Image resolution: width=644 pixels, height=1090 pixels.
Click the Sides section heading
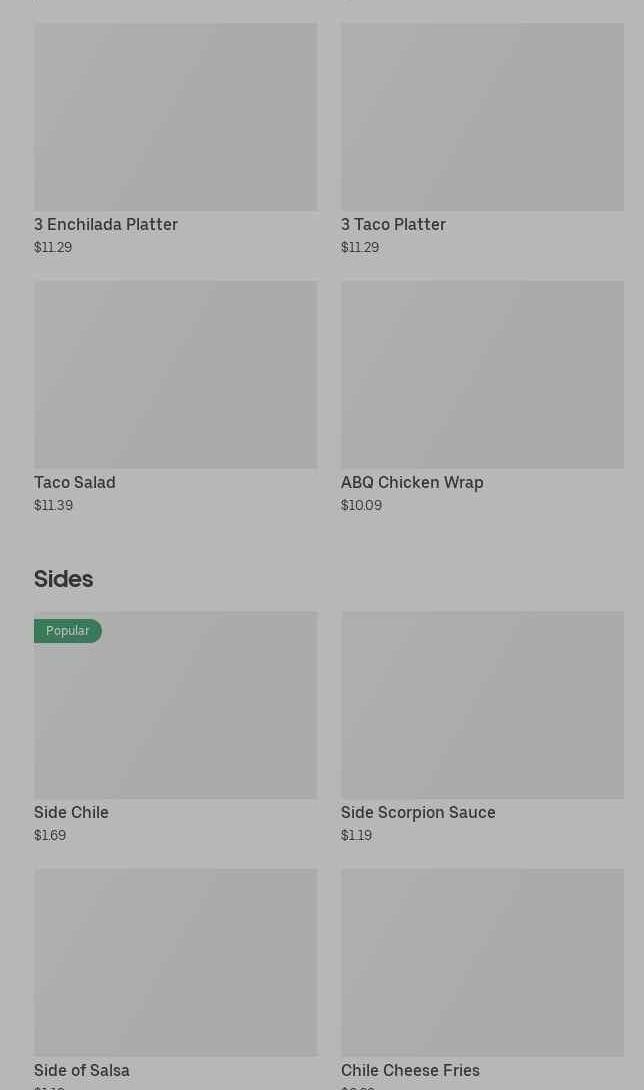(63, 579)
